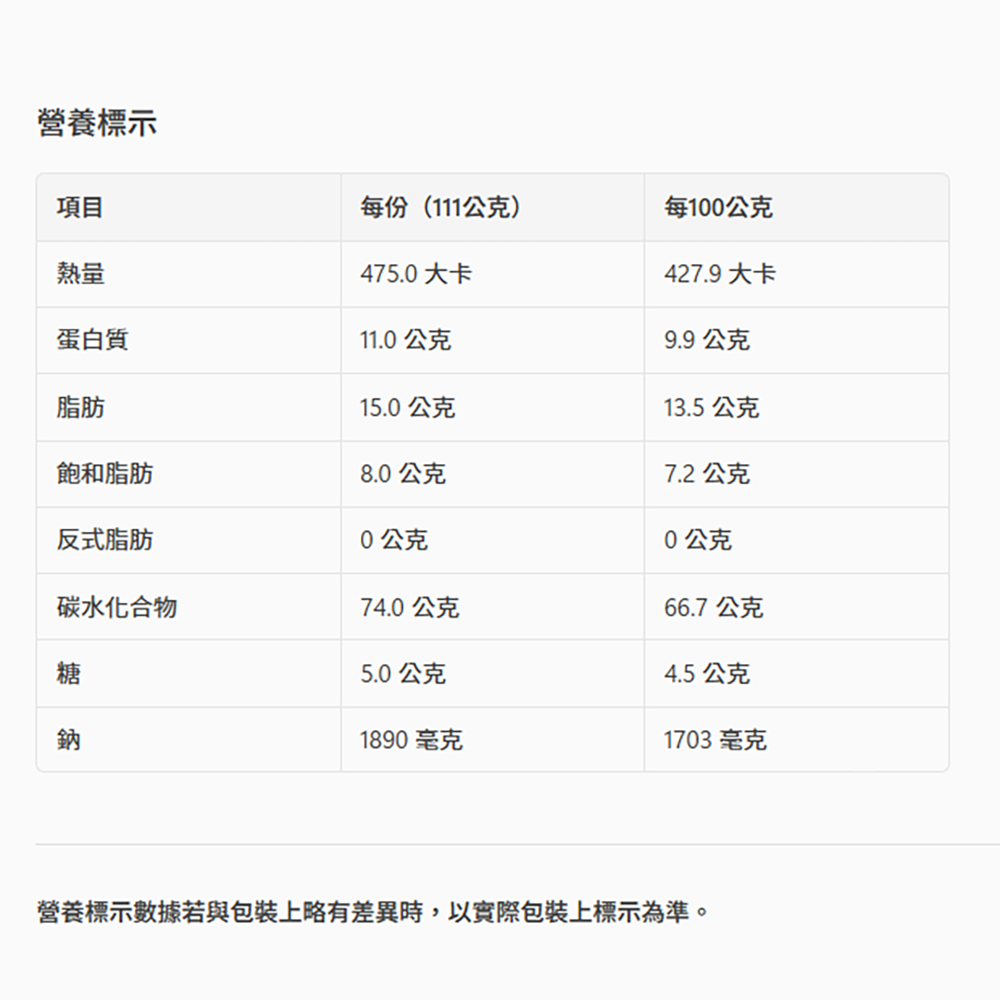The width and height of the screenshot is (1000, 1000).
Task: Click the 1703 毫克 sodium value
Action: pyautogui.click(x=715, y=740)
